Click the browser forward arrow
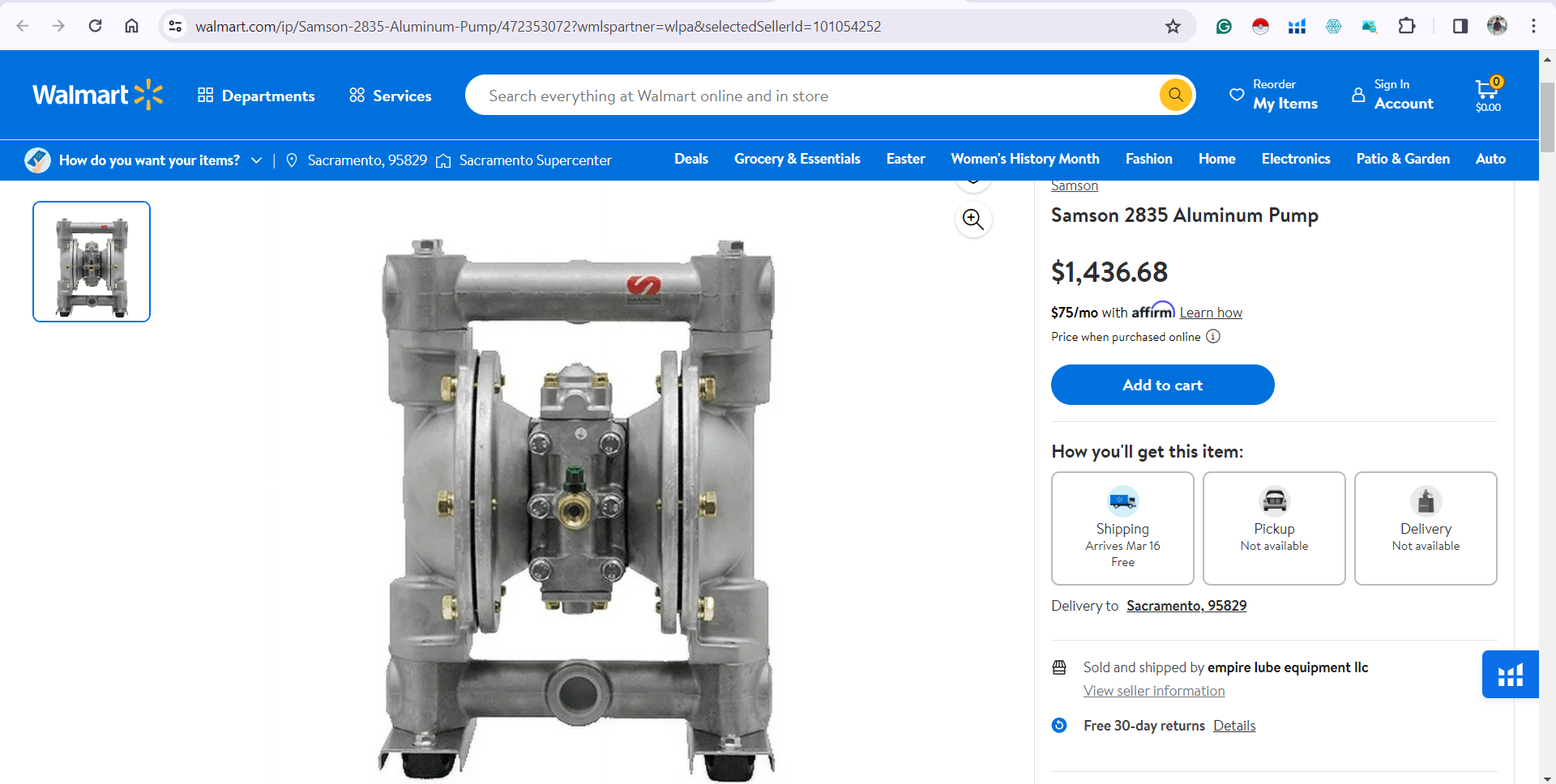Viewport: 1556px width, 784px height. click(x=58, y=26)
